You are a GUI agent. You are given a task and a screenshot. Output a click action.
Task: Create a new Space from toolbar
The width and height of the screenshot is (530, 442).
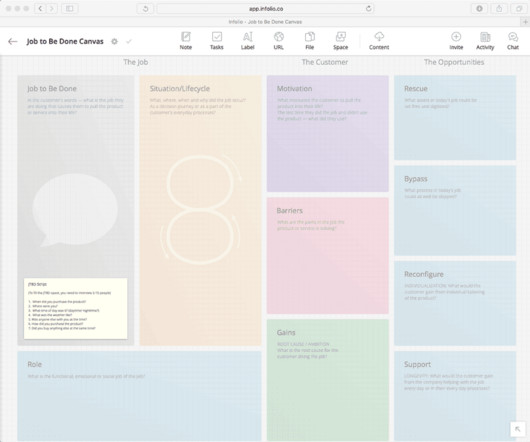[340, 41]
